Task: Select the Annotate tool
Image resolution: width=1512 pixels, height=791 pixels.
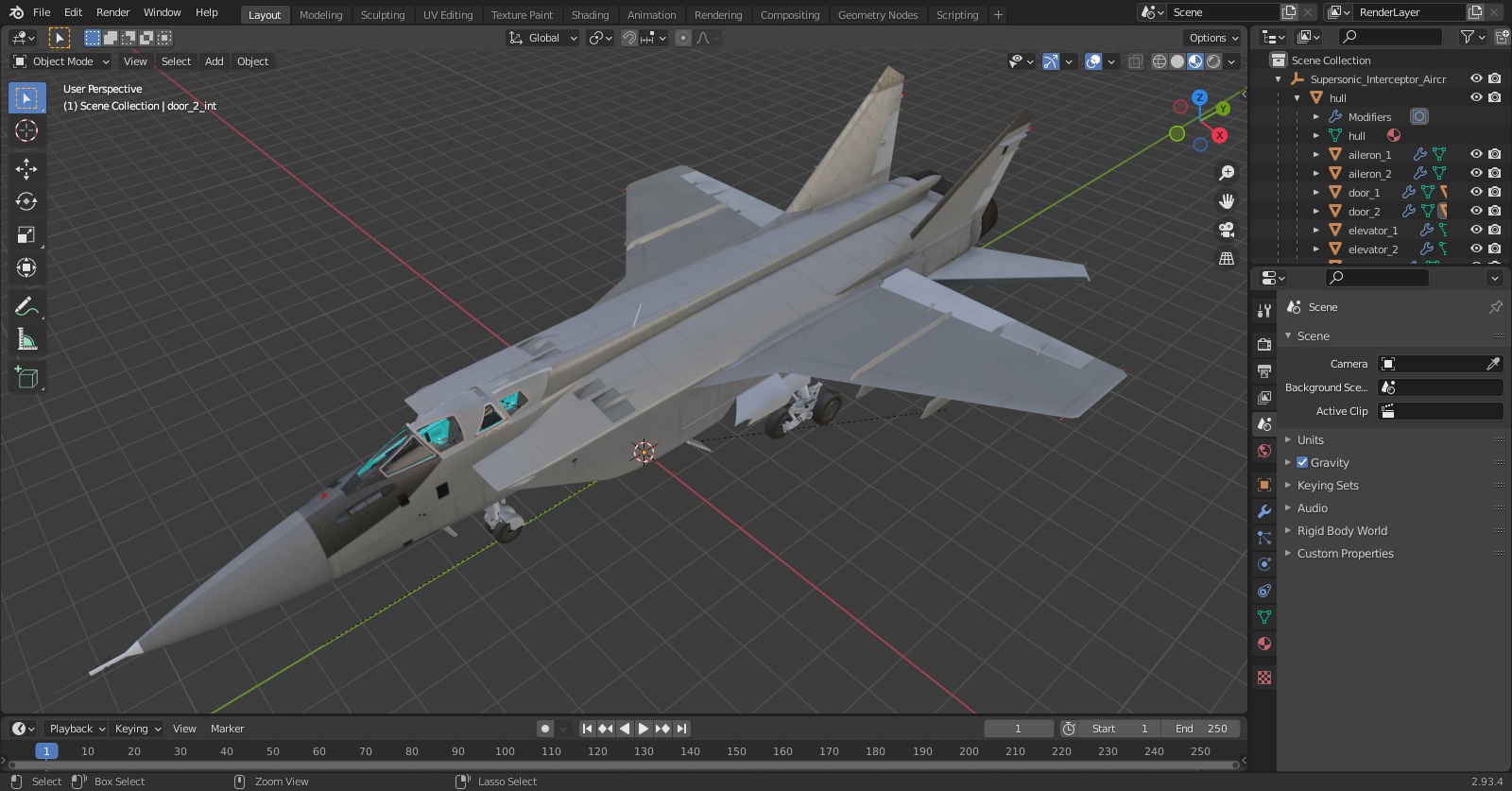Action: tap(26, 305)
